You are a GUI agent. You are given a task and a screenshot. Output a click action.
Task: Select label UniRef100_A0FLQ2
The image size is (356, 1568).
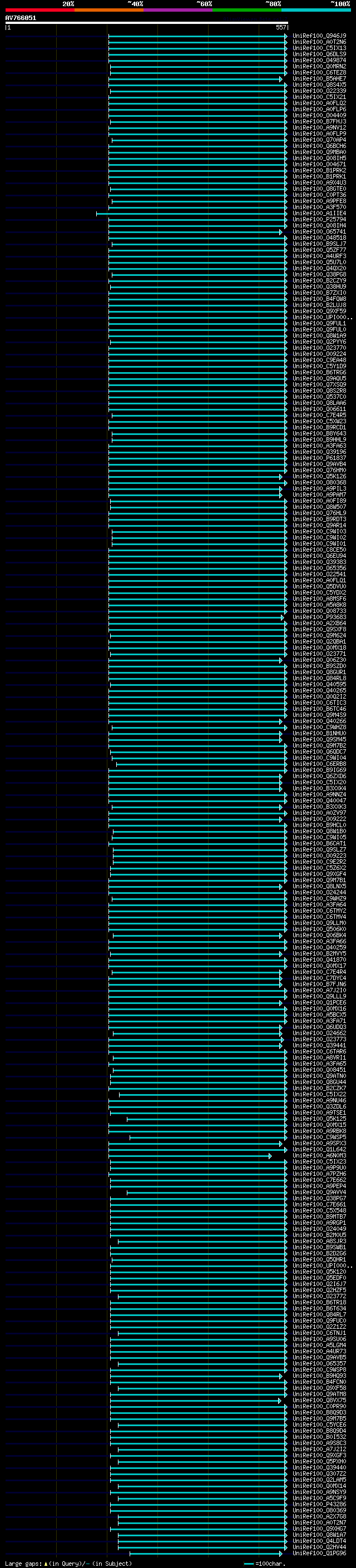tap(319, 103)
